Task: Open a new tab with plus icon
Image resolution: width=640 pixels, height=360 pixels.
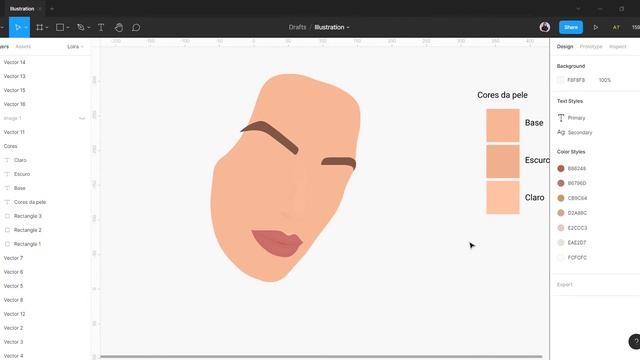Action: pos(52,9)
